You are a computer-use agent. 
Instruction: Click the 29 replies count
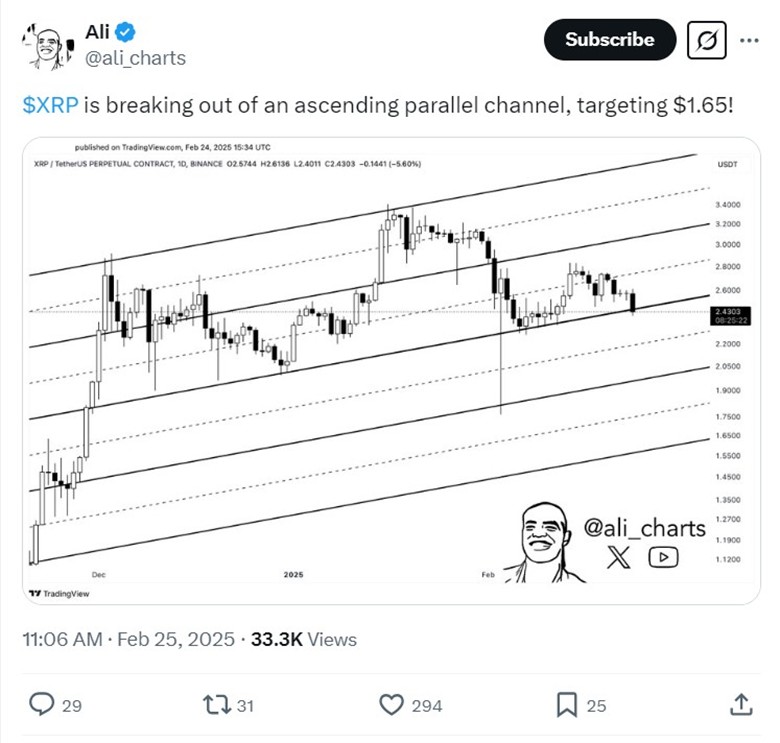click(x=72, y=706)
